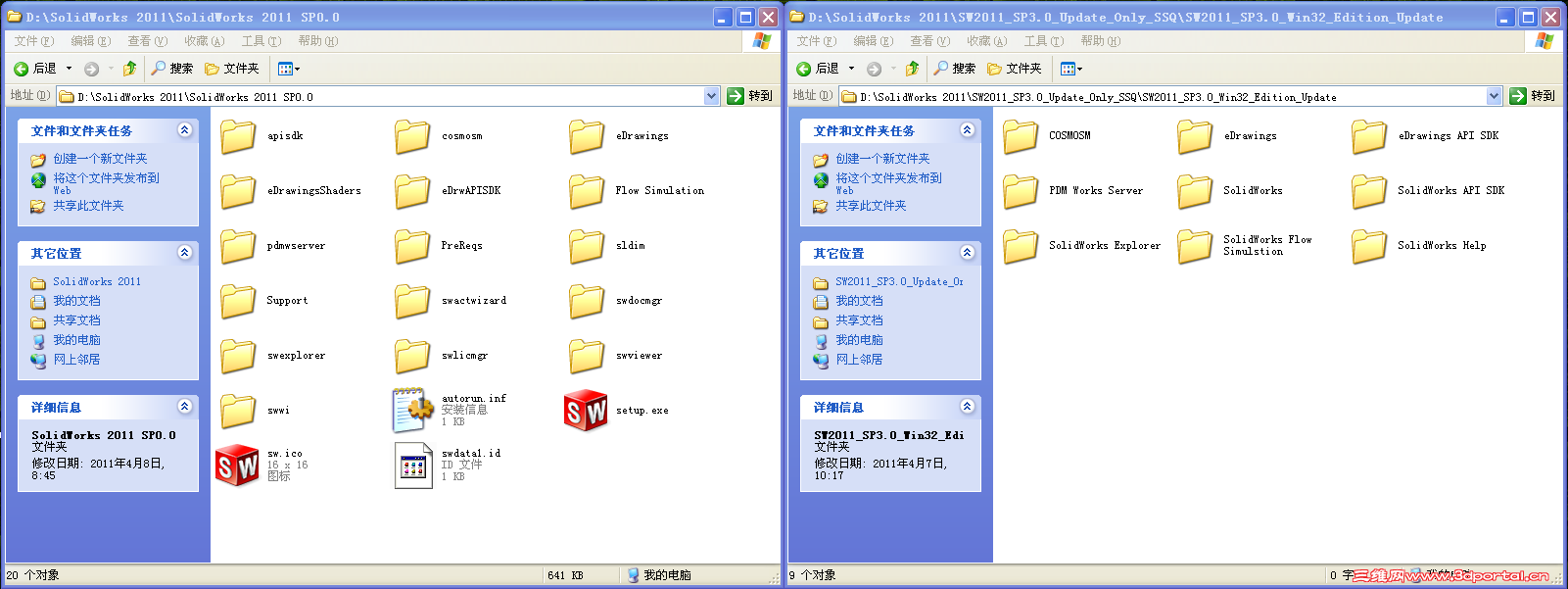Expand the address bar dropdown in left window
The height and width of the screenshot is (589, 1568).
712,96
